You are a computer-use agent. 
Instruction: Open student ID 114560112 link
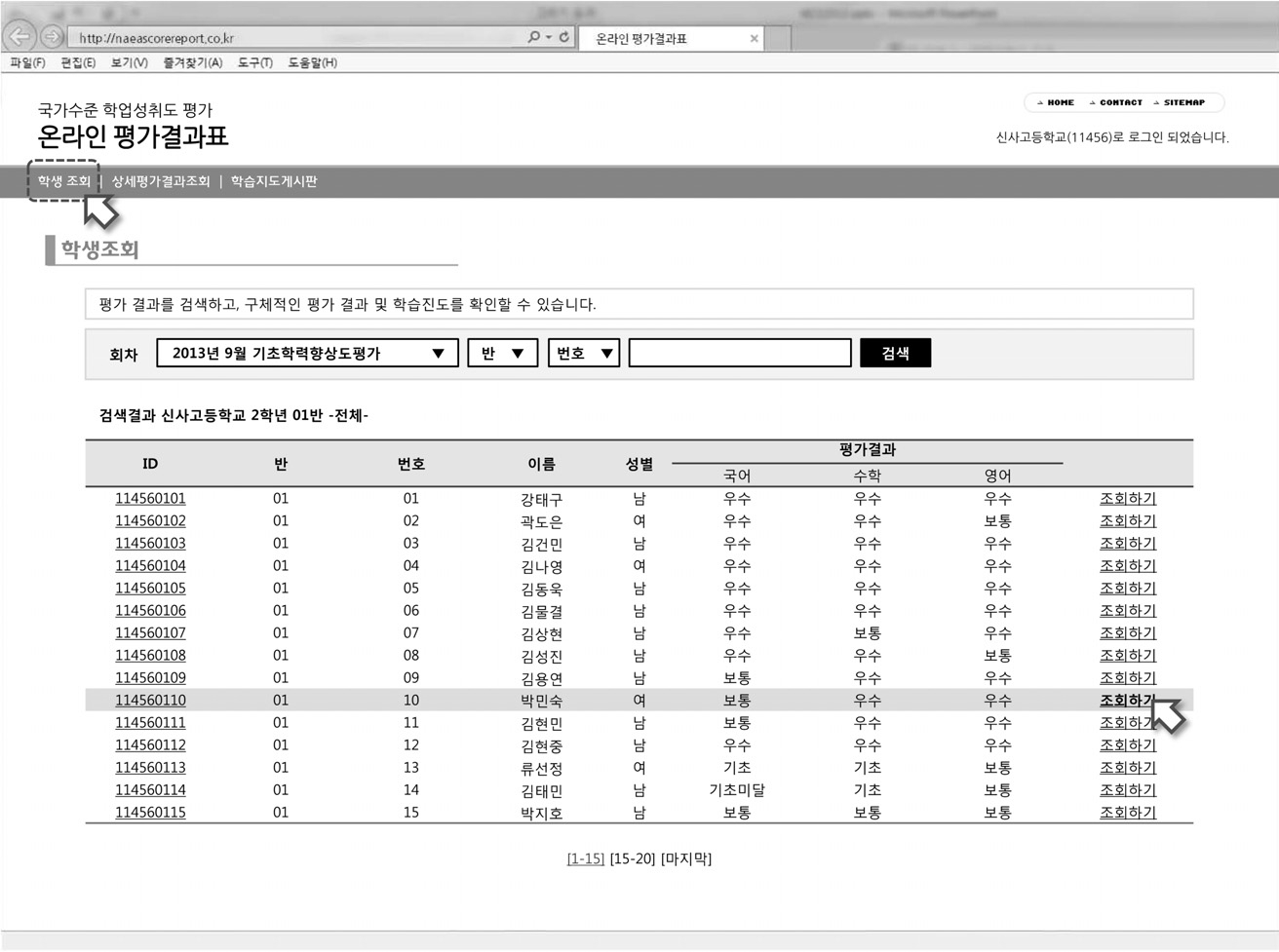point(150,745)
